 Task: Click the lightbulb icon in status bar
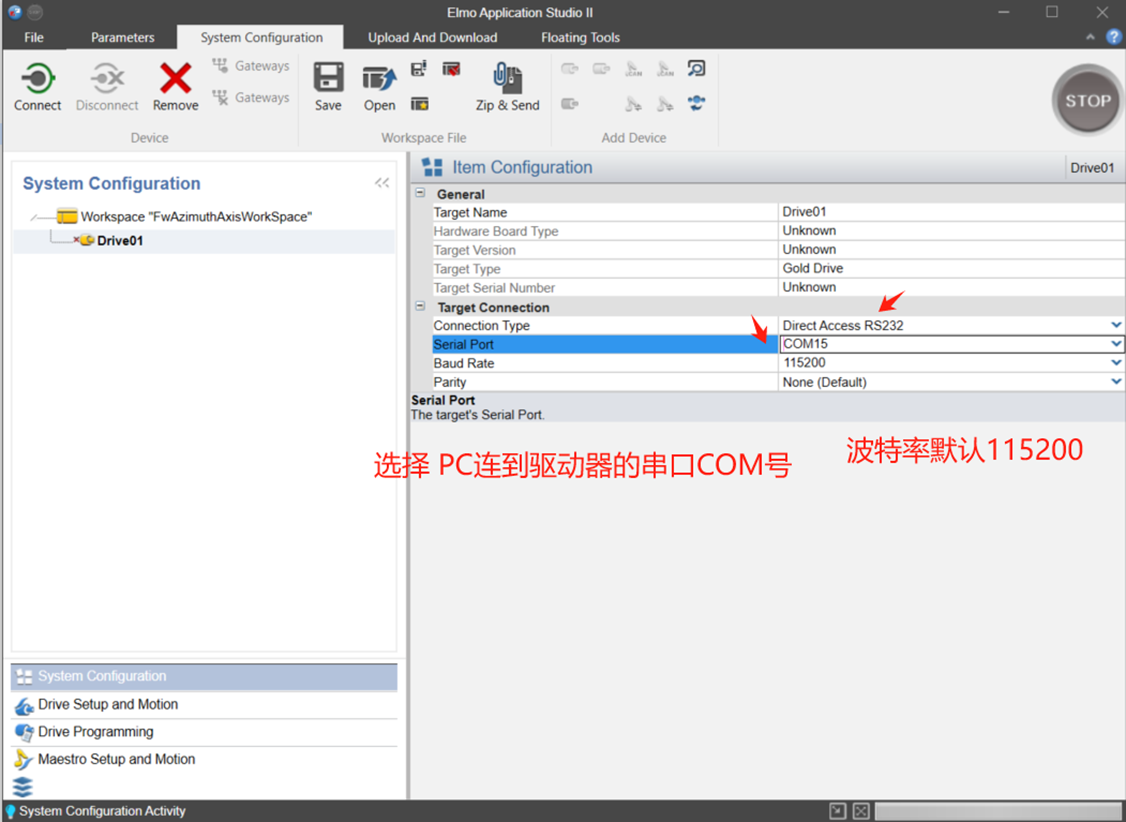pos(10,811)
